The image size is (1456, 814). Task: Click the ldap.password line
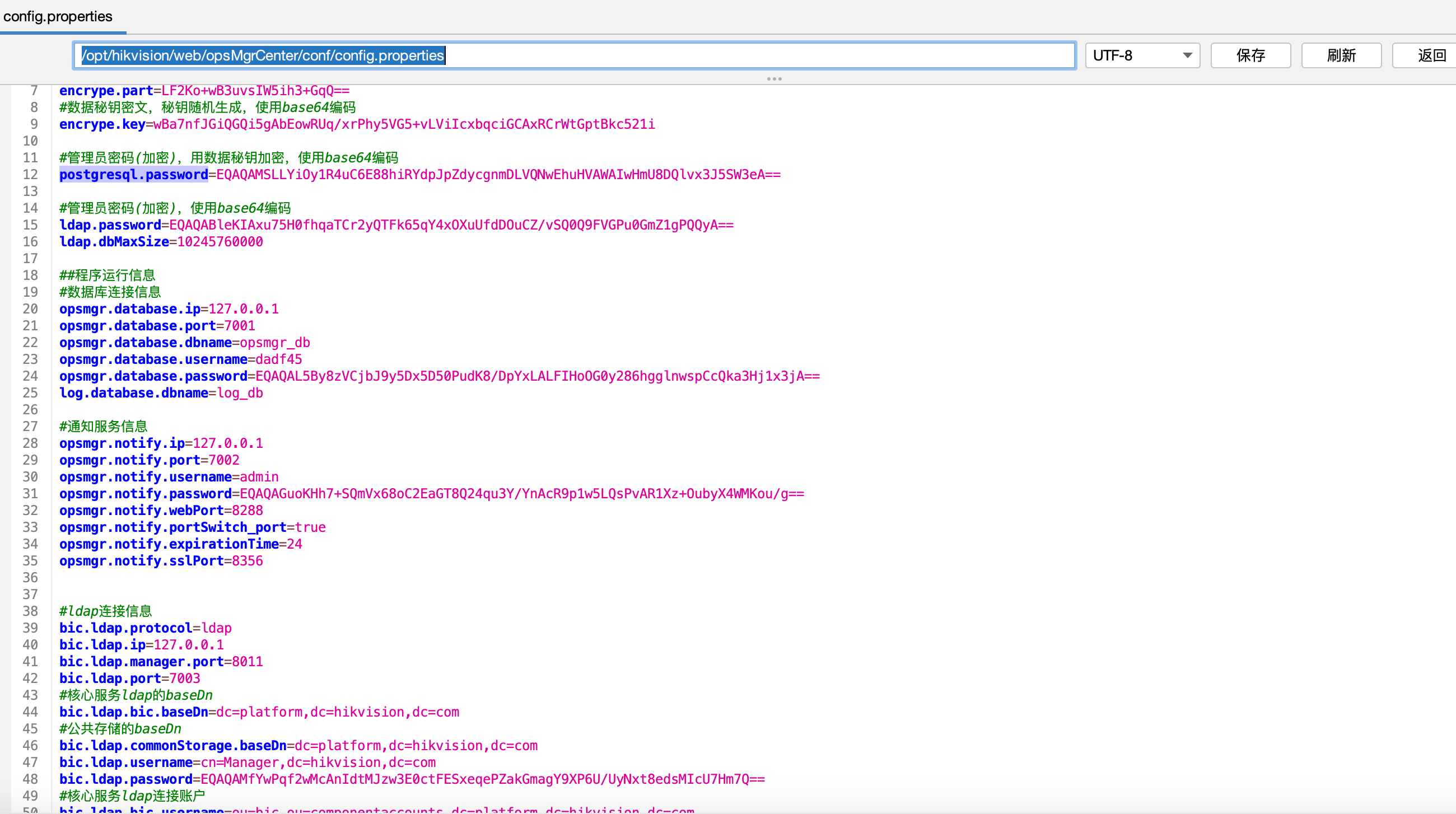click(x=396, y=225)
